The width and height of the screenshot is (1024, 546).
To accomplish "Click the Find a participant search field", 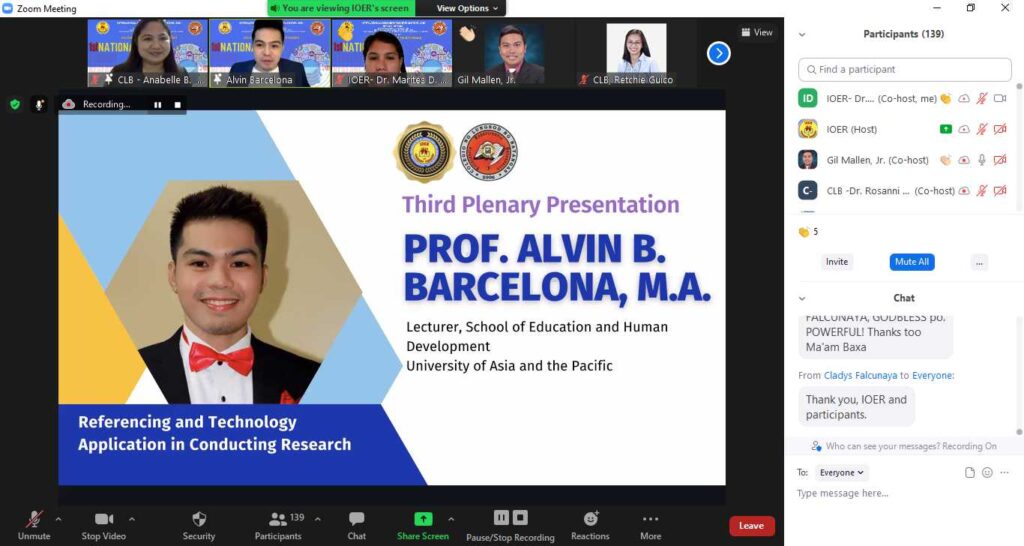I will pyautogui.click(x=905, y=69).
